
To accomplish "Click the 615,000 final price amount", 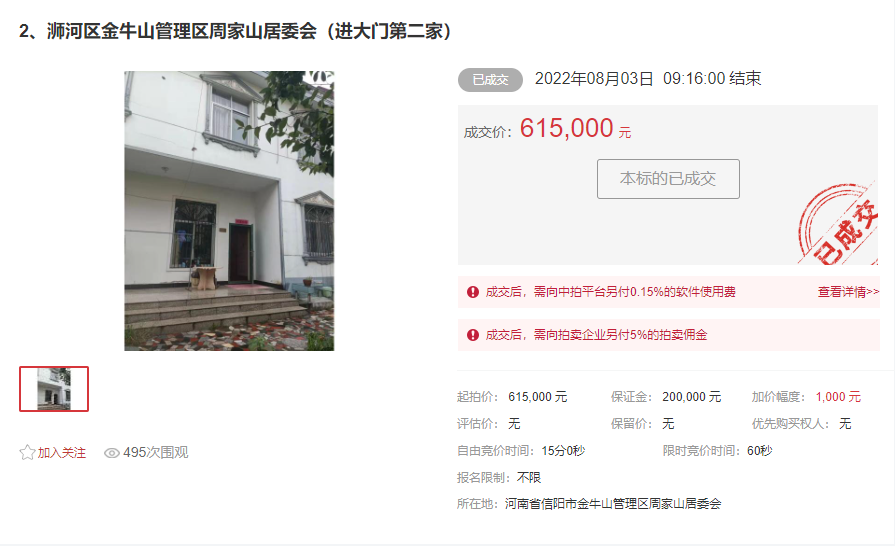I will click(566, 128).
